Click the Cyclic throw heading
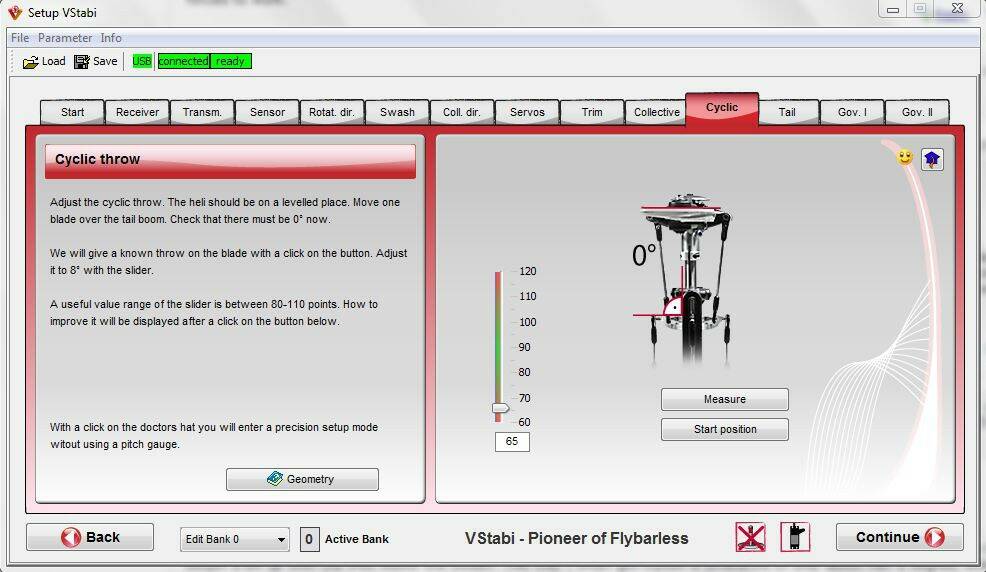This screenshot has width=986, height=572. click(x=97, y=160)
